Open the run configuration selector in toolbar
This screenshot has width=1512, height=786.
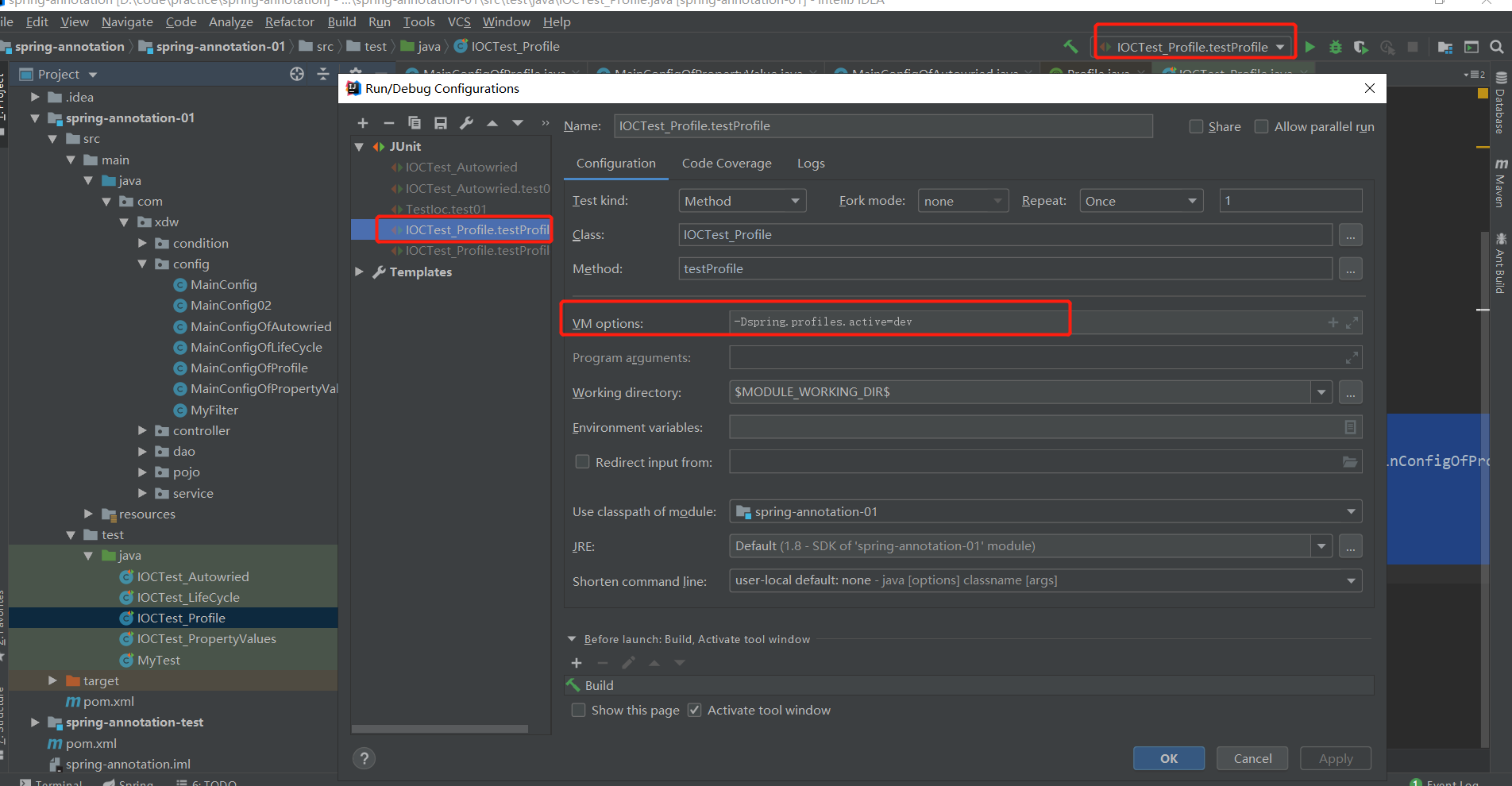(1194, 47)
